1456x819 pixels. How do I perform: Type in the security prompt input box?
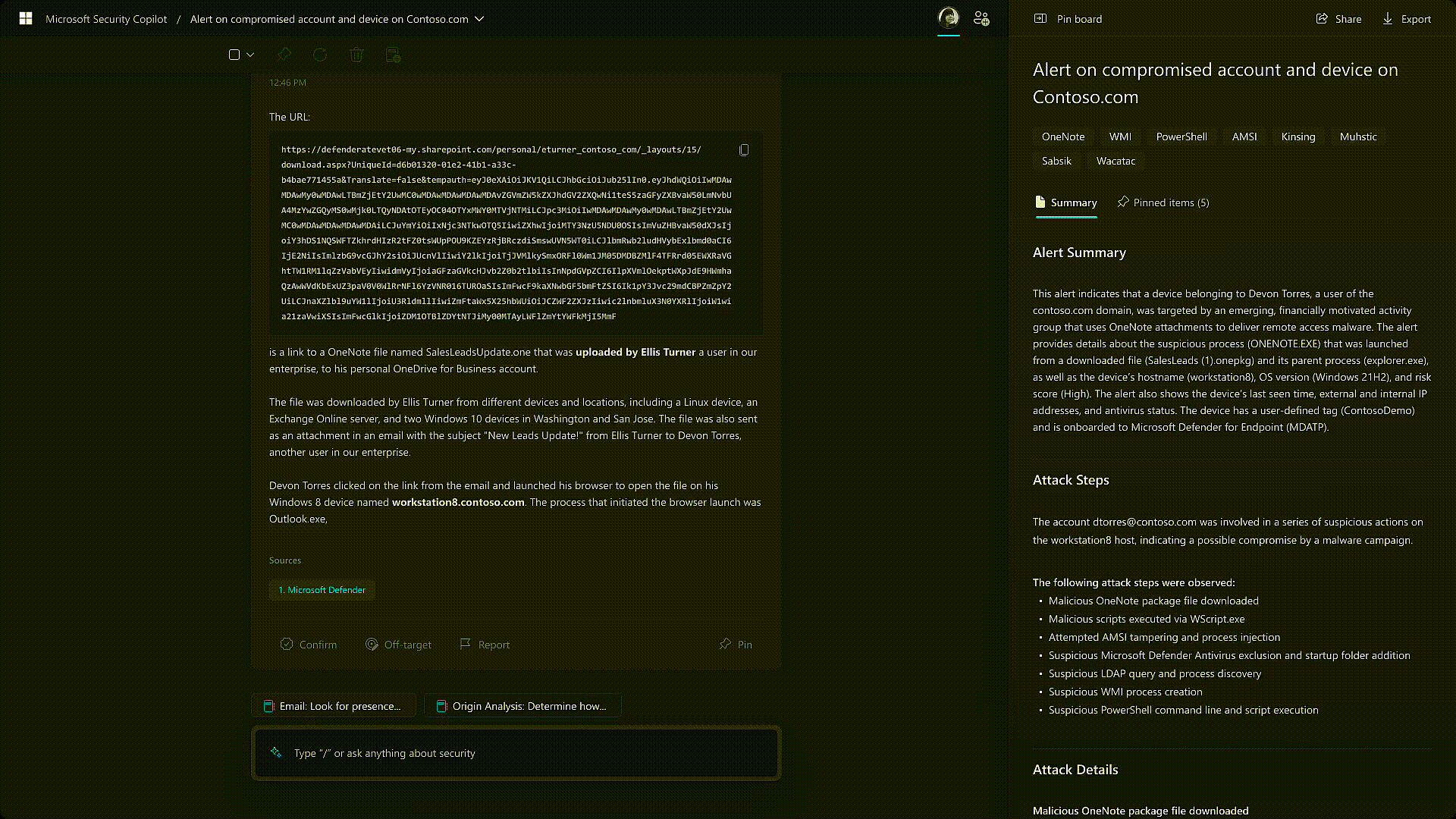tap(516, 753)
